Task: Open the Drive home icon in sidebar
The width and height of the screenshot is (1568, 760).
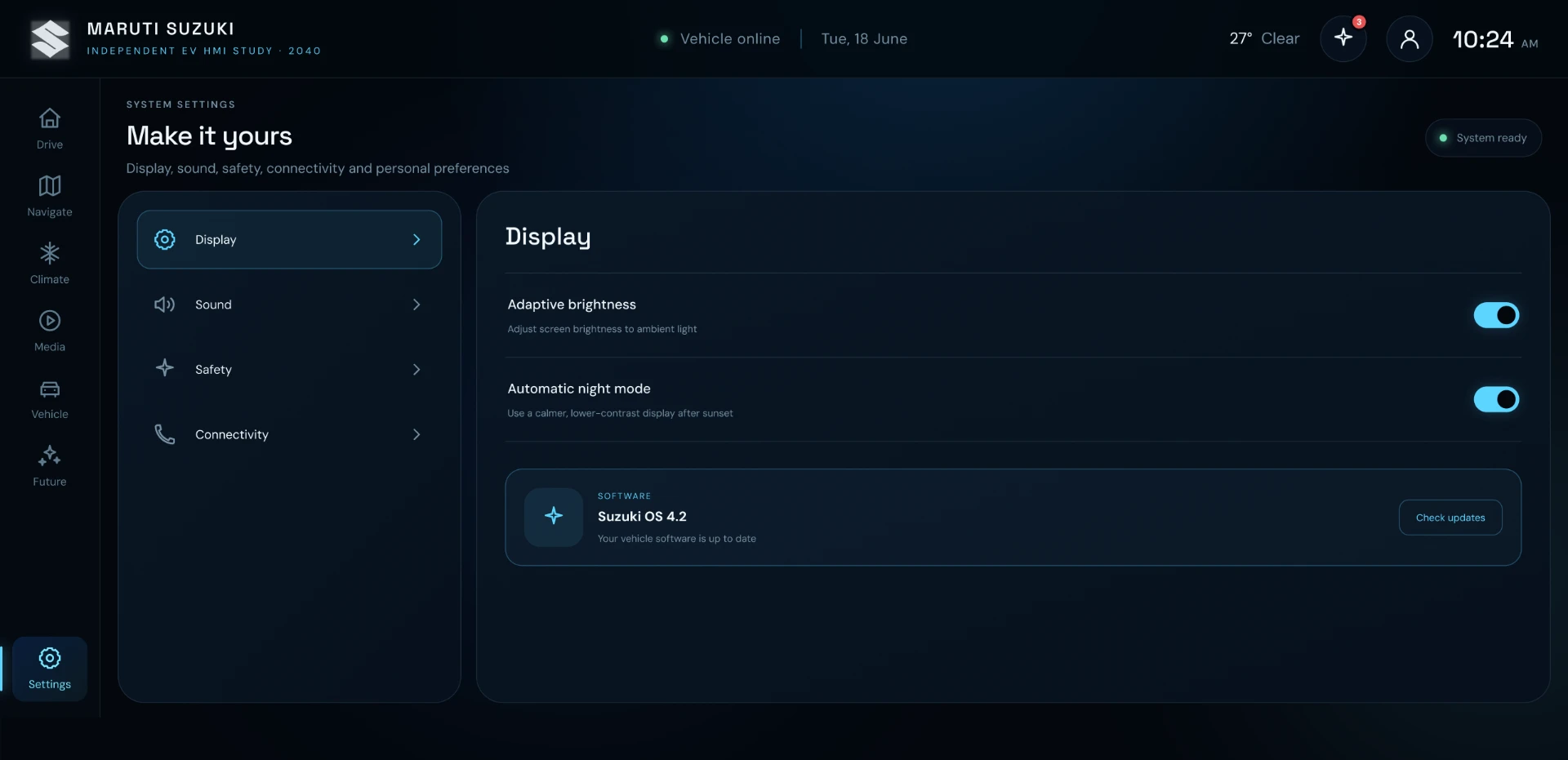Action: [x=50, y=118]
